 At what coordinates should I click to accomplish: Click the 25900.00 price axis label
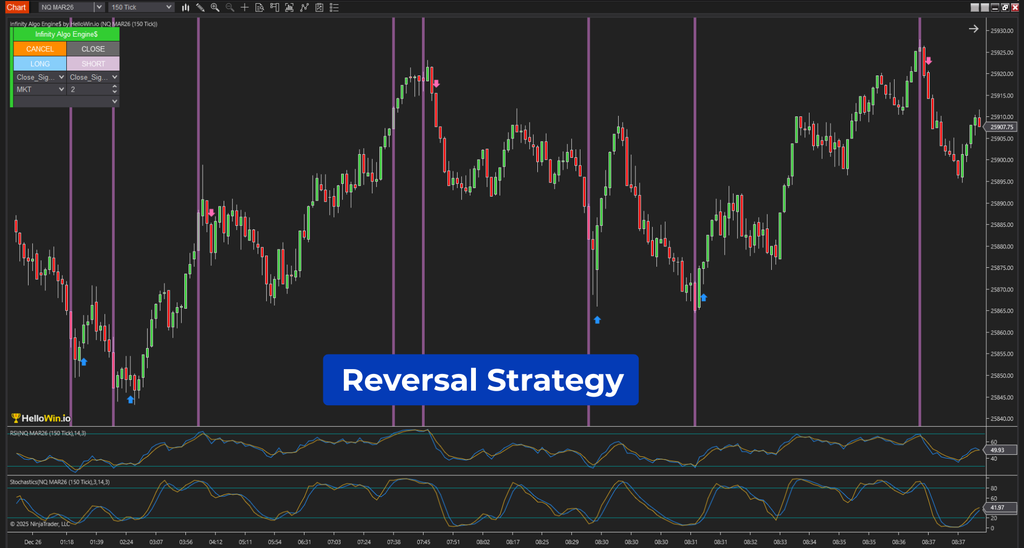tap(1002, 160)
